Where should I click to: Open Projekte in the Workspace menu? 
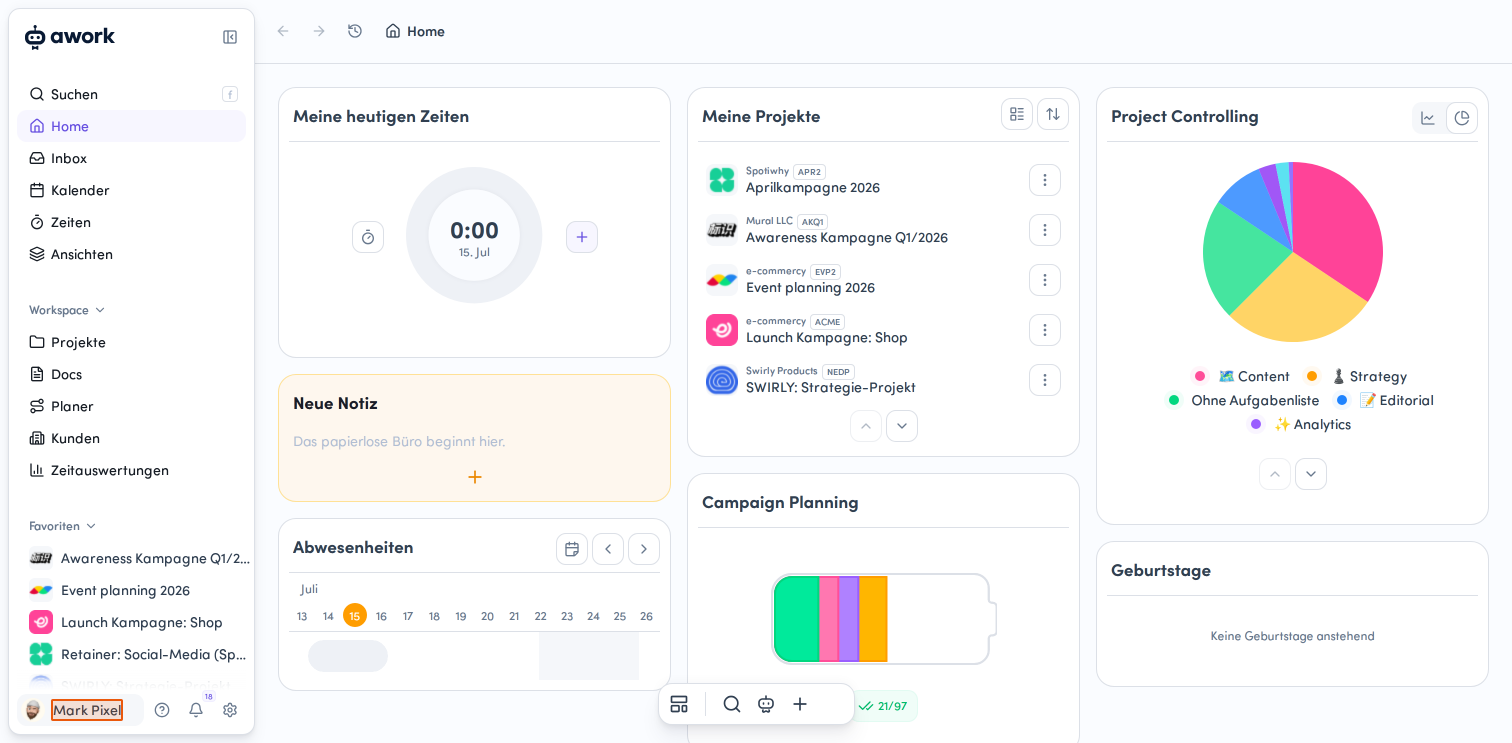click(131, 342)
